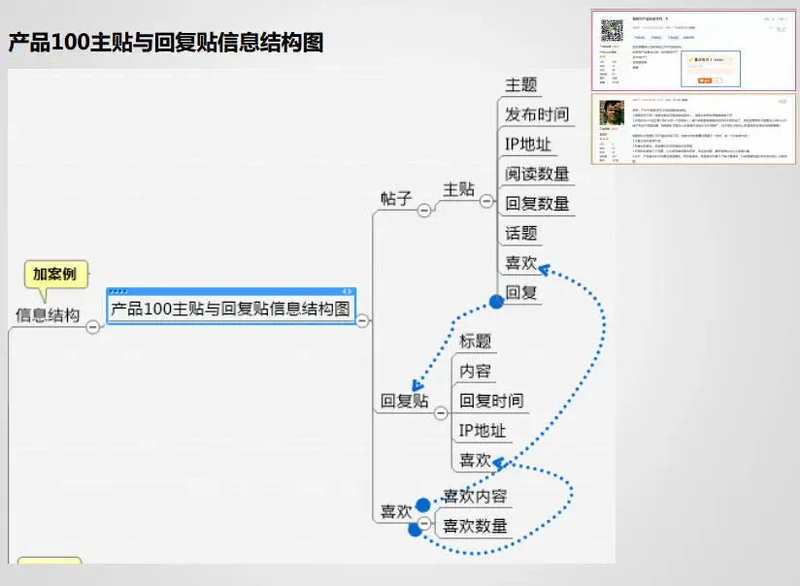Select the 发布时间 topic

pyautogui.click(x=537, y=114)
